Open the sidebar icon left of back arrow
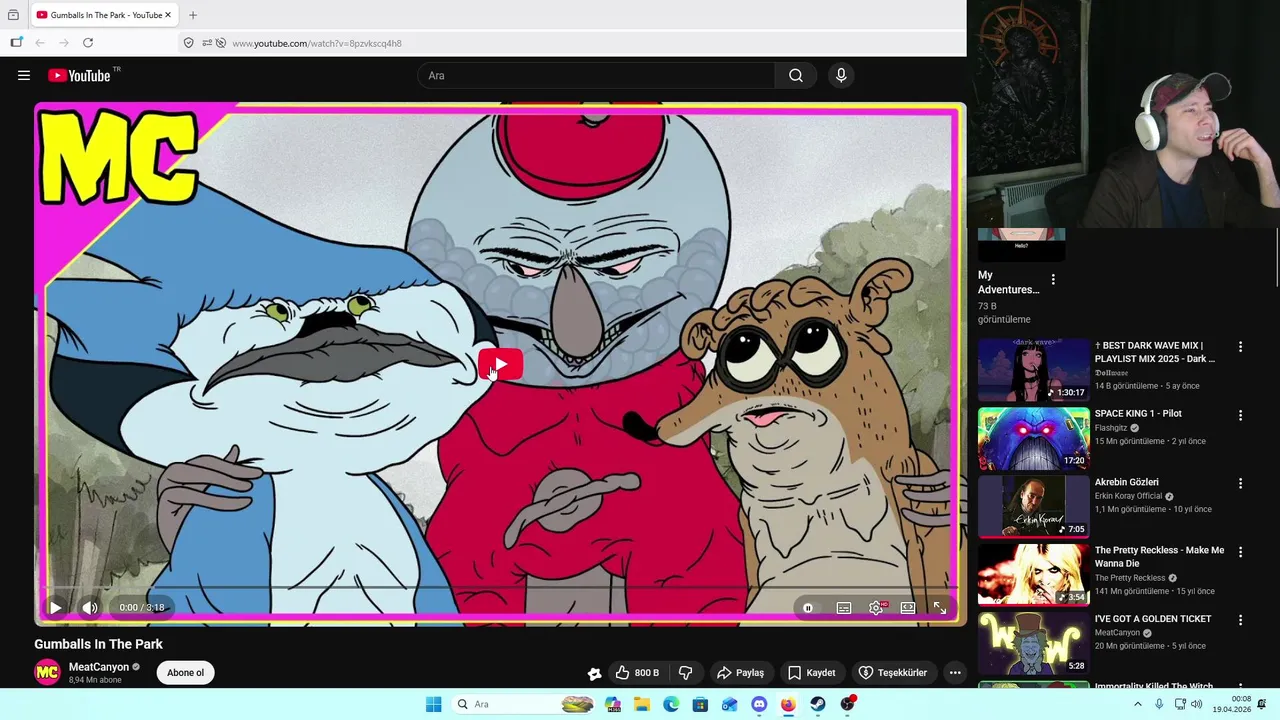The height and width of the screenshot is (720, 1280). point(16,43)
